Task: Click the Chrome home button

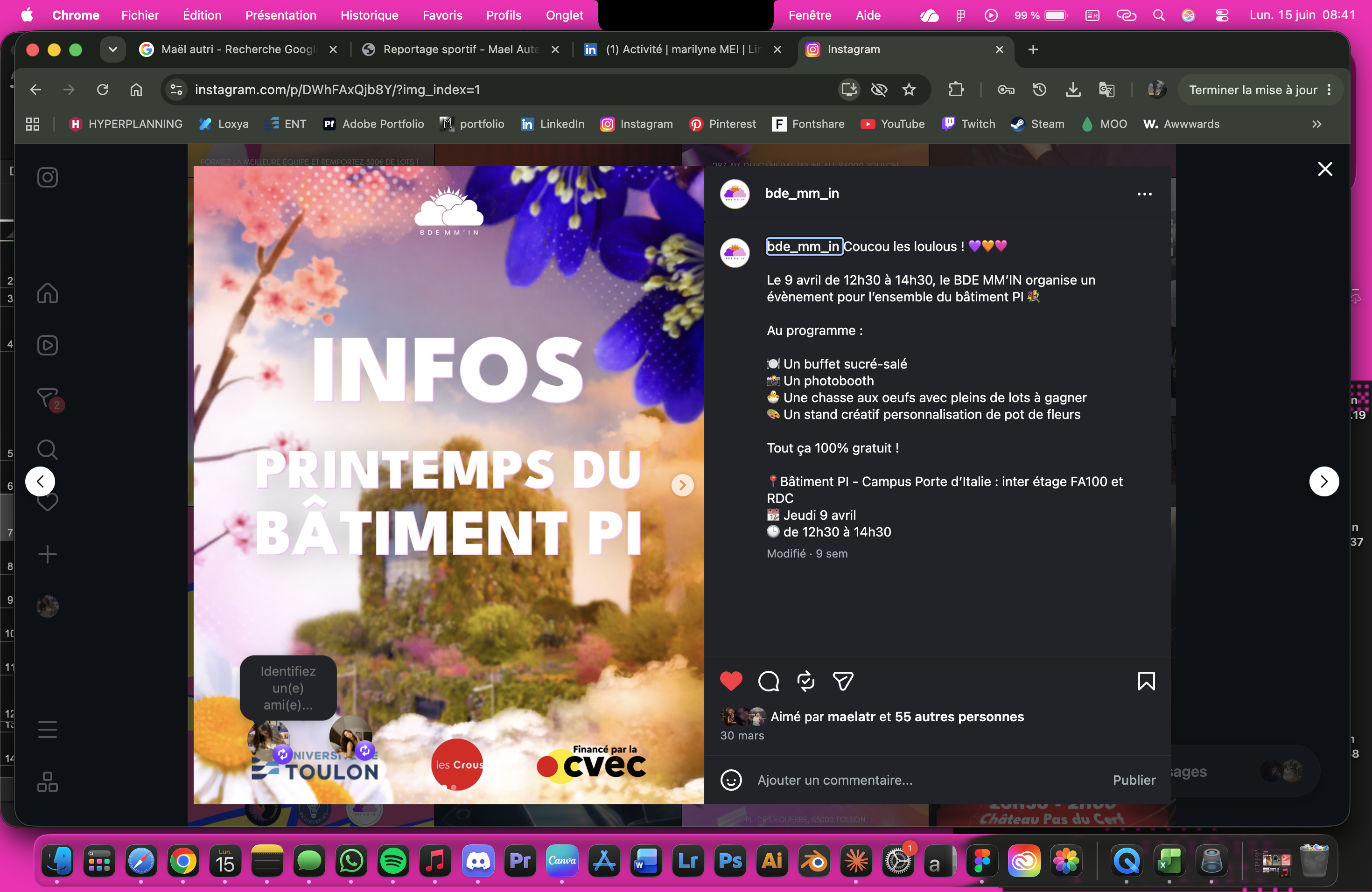Action: point(136,89)
